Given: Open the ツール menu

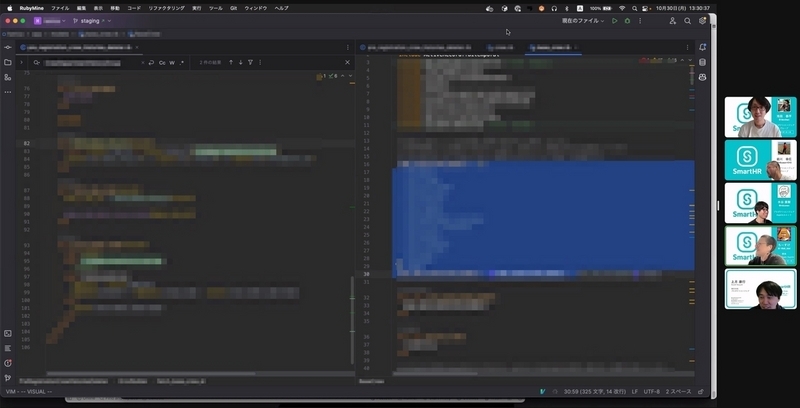Looking at the screenshot, I should click(x=216, y=8).
